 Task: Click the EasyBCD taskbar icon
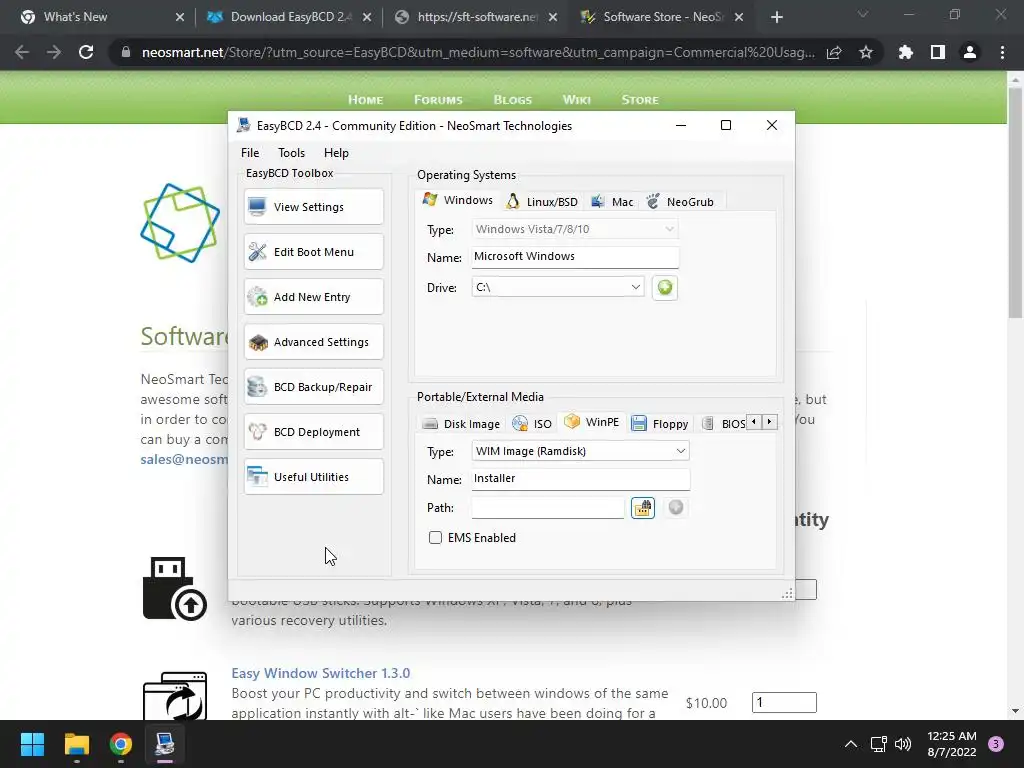[165, 744]
